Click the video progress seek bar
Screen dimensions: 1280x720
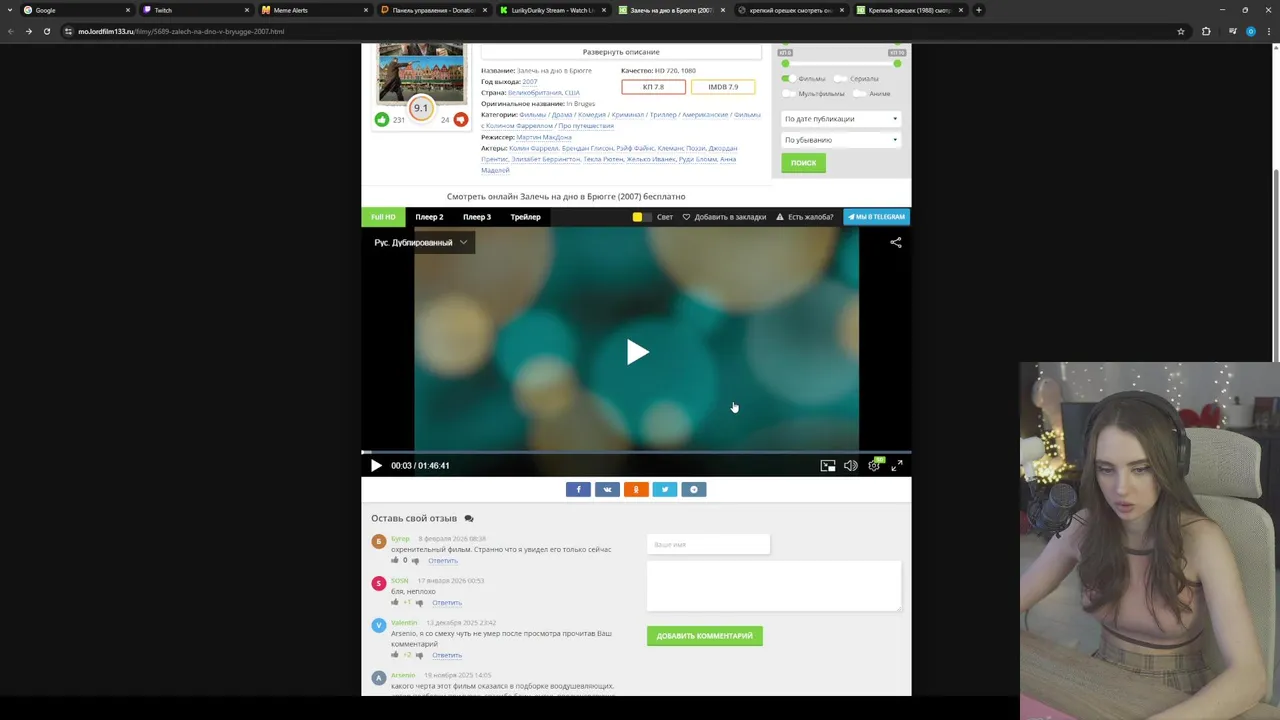pyautogui.click(x=636, y=452)
